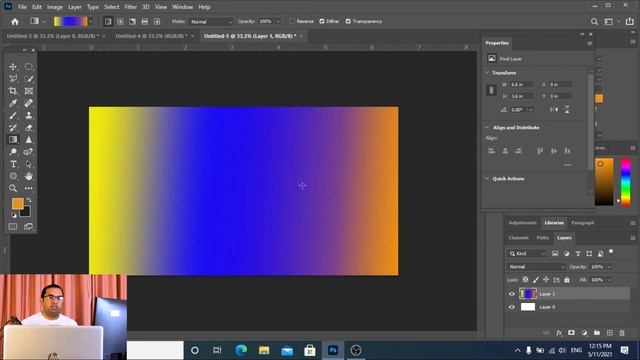
Task: Click the foreground orange color swatch
Action: pos(18,204)
